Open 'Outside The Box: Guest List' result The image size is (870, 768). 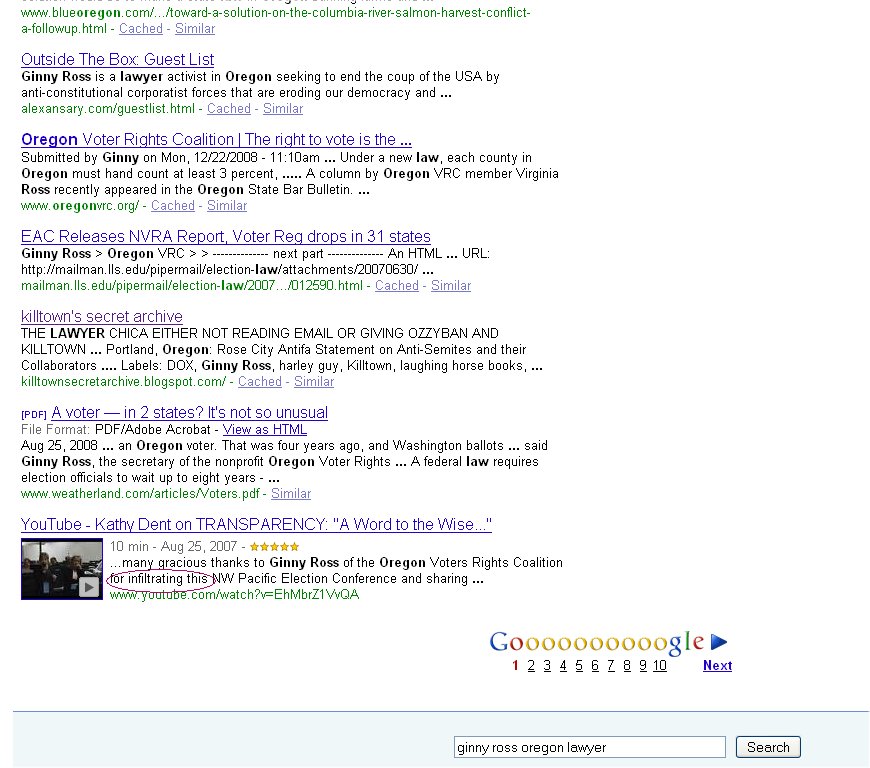coord(118,59)
